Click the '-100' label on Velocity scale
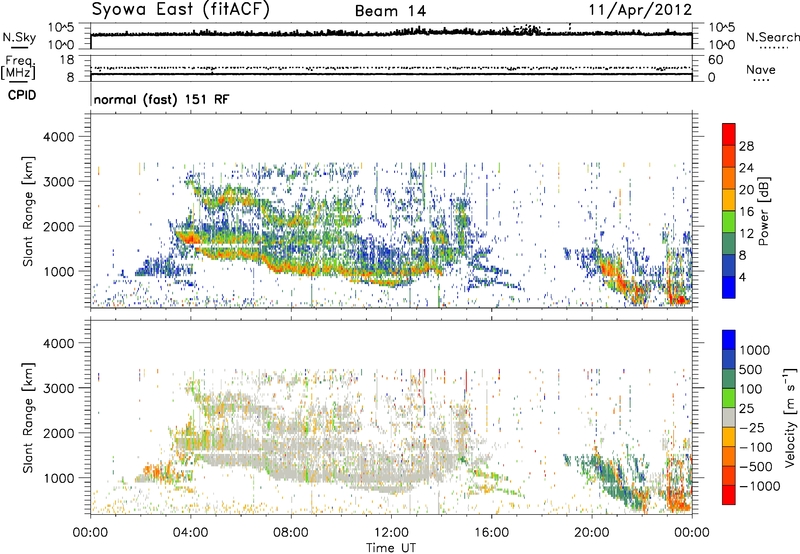This screenshot has height=554, width=800. coord(756,447)
